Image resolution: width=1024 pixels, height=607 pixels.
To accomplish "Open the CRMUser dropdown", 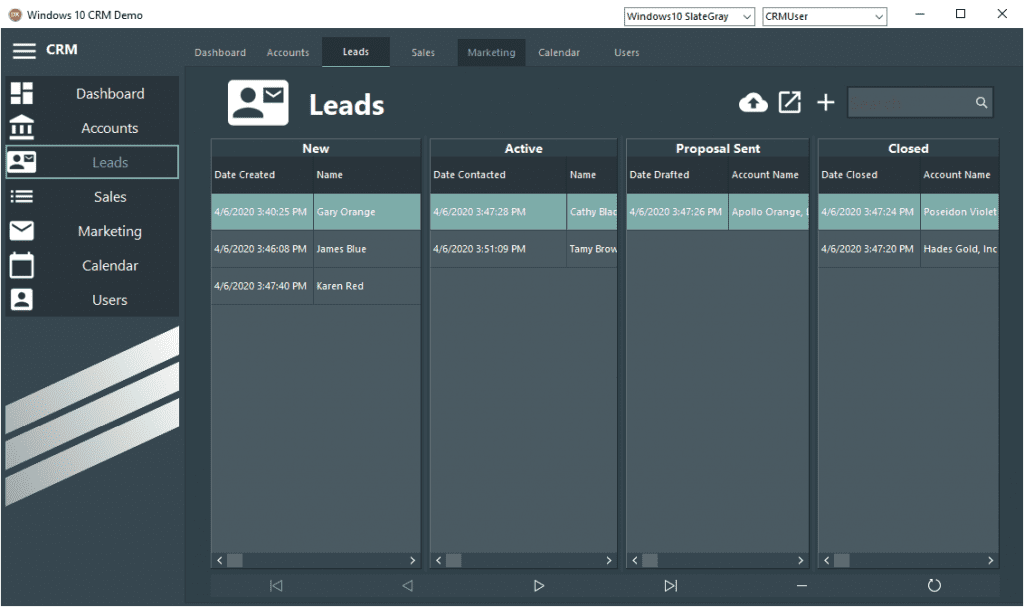I will click(824, 16).
